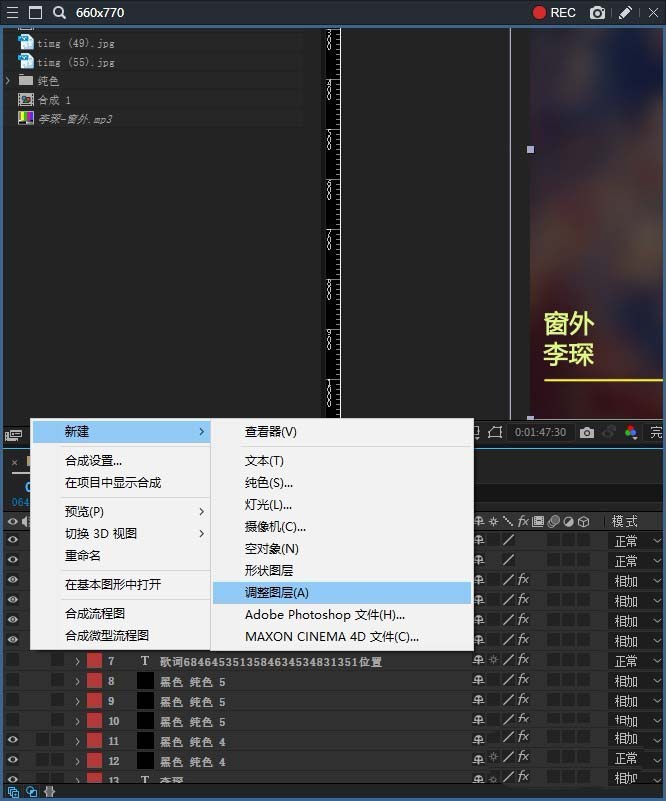Click the adjustment layer half-circle column header
666x801 pixels.
pos(568,522)
